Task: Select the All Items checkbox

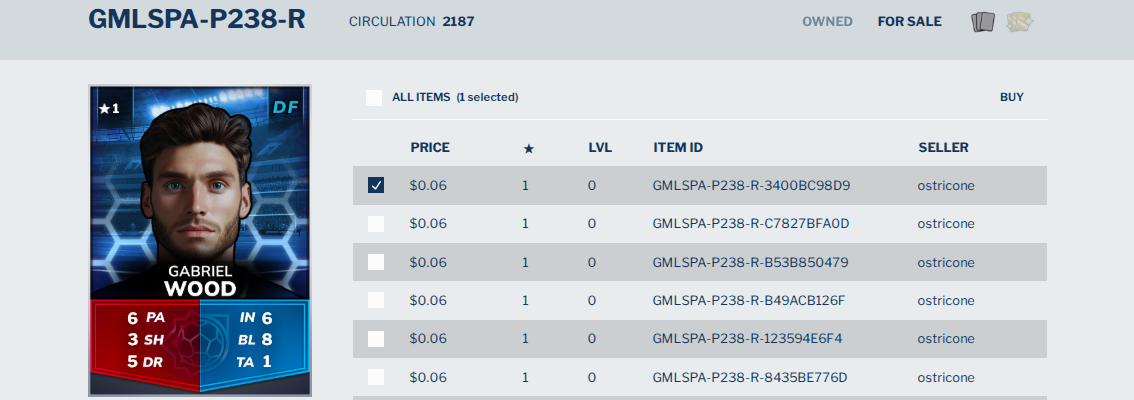Action: [x=374, y=98]
